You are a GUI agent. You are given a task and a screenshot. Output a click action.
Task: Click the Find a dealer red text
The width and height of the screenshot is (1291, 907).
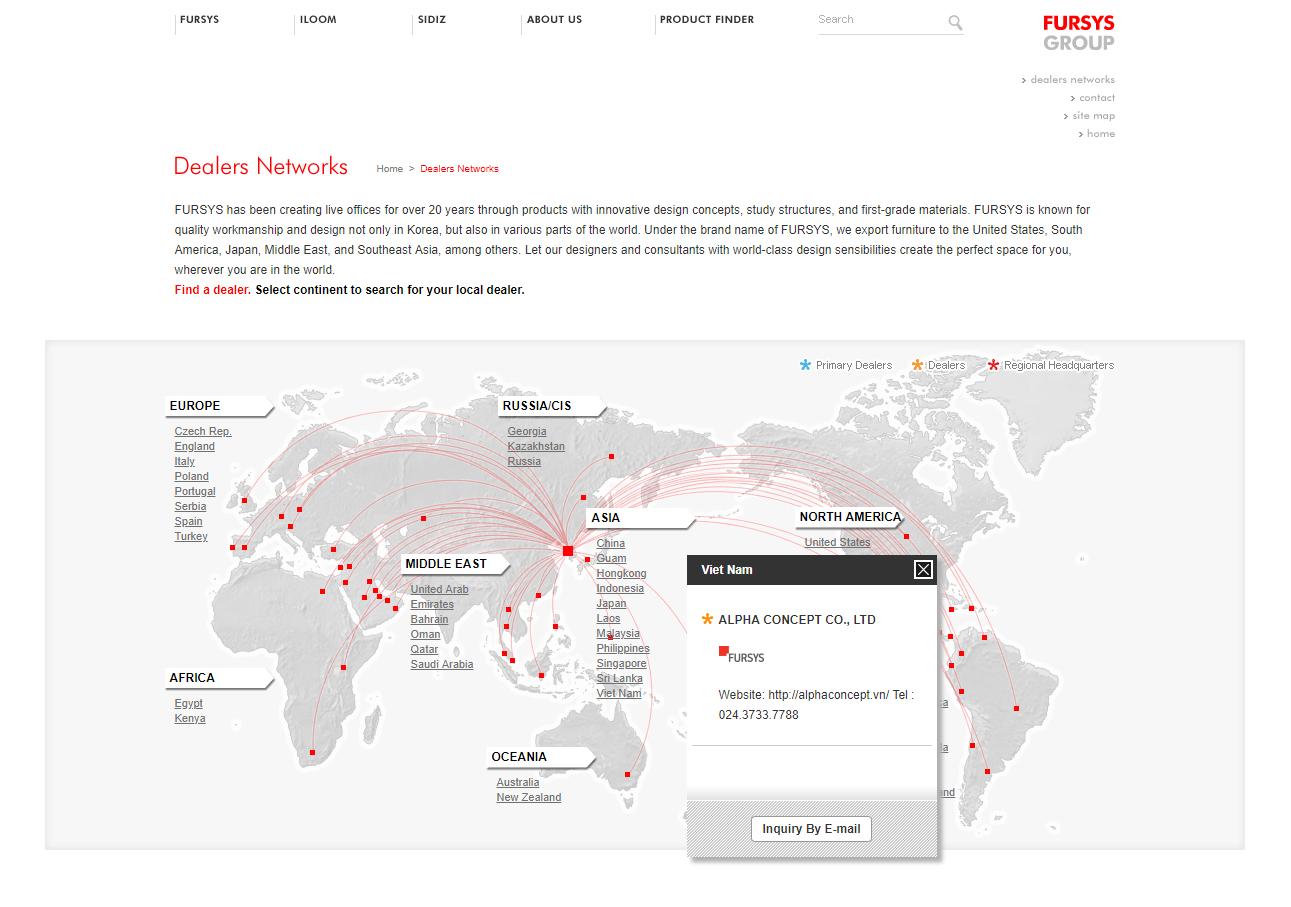click(x=213, y=290)
